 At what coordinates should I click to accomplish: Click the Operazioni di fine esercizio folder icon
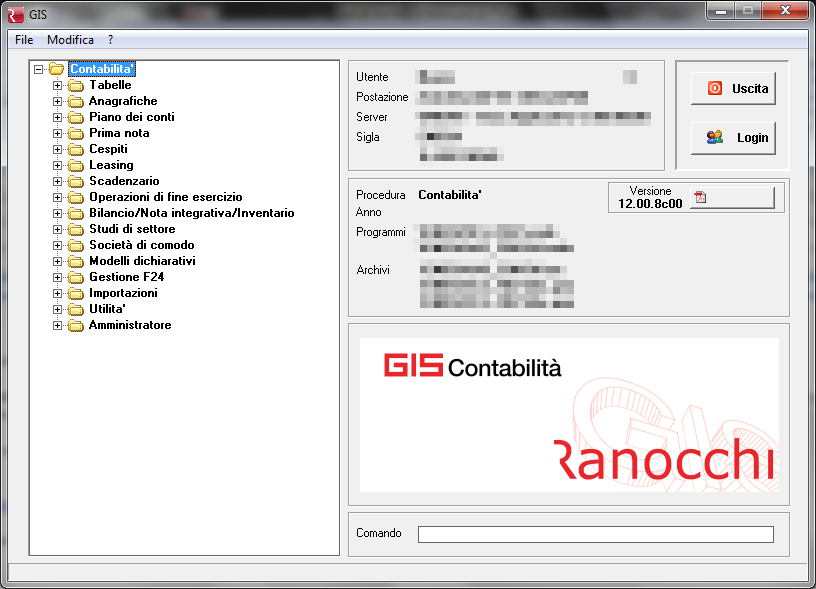(x=76, y=198)
